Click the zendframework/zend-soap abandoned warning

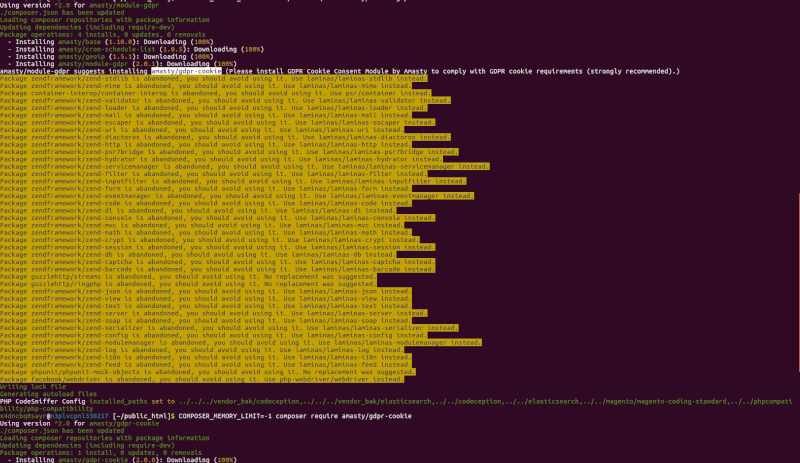click(206, 321)
